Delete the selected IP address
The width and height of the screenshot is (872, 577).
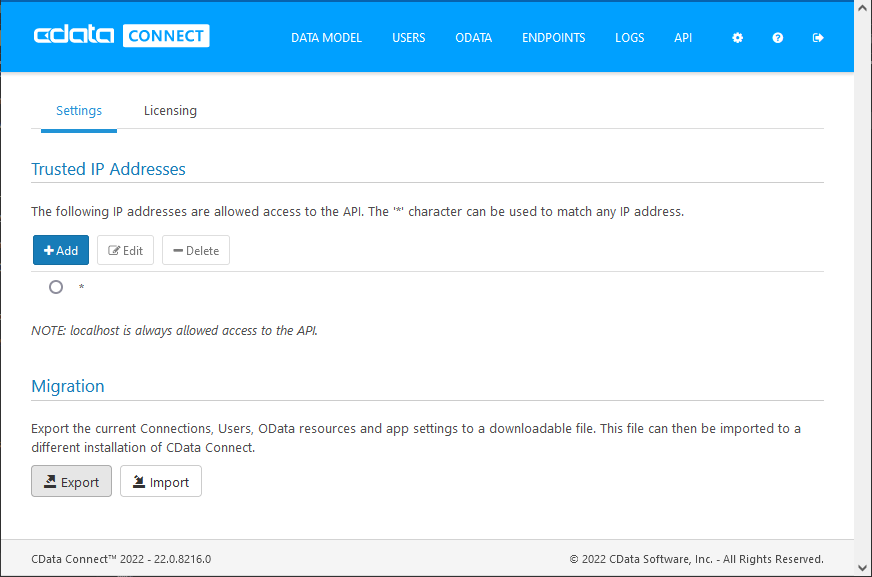point(196,250)
